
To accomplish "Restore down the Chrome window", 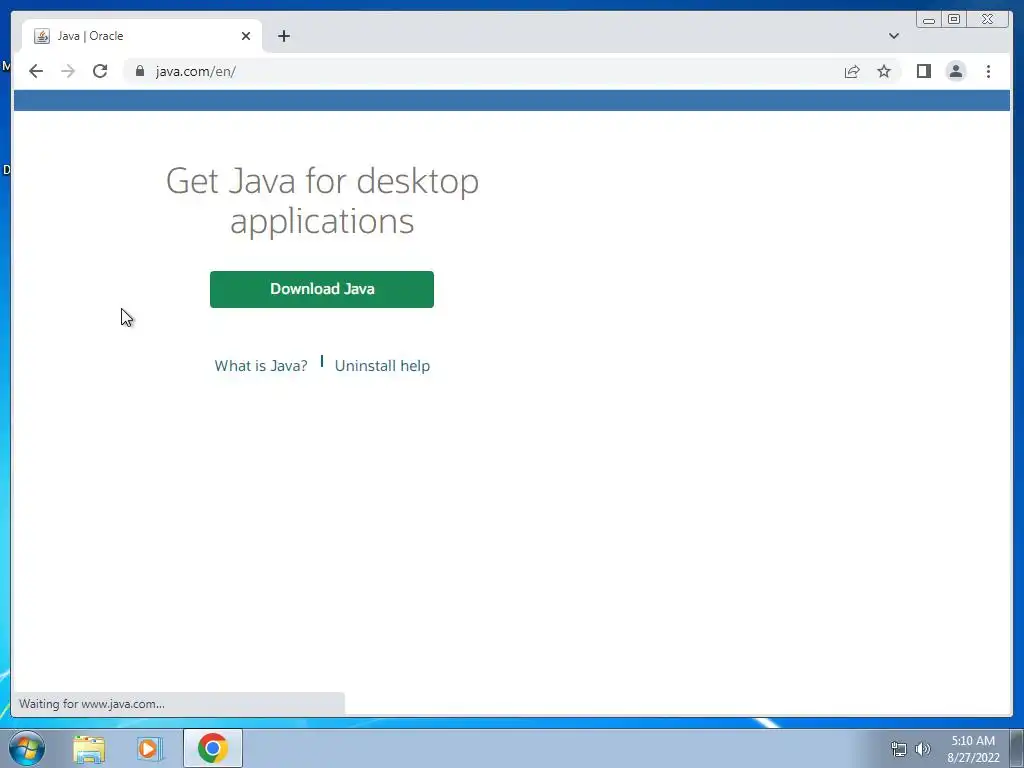I will tap(954, 20).
